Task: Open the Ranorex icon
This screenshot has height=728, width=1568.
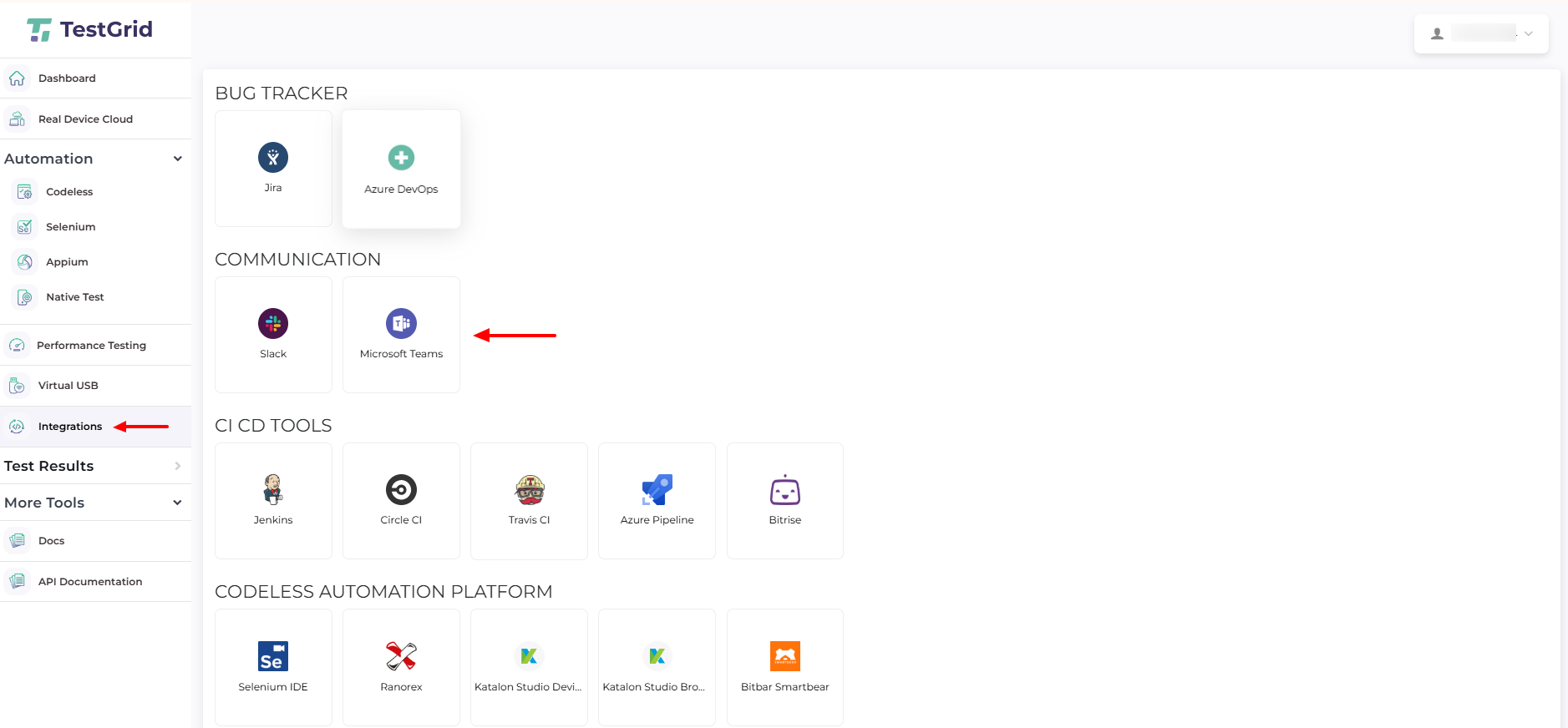Action: [401, 656]
